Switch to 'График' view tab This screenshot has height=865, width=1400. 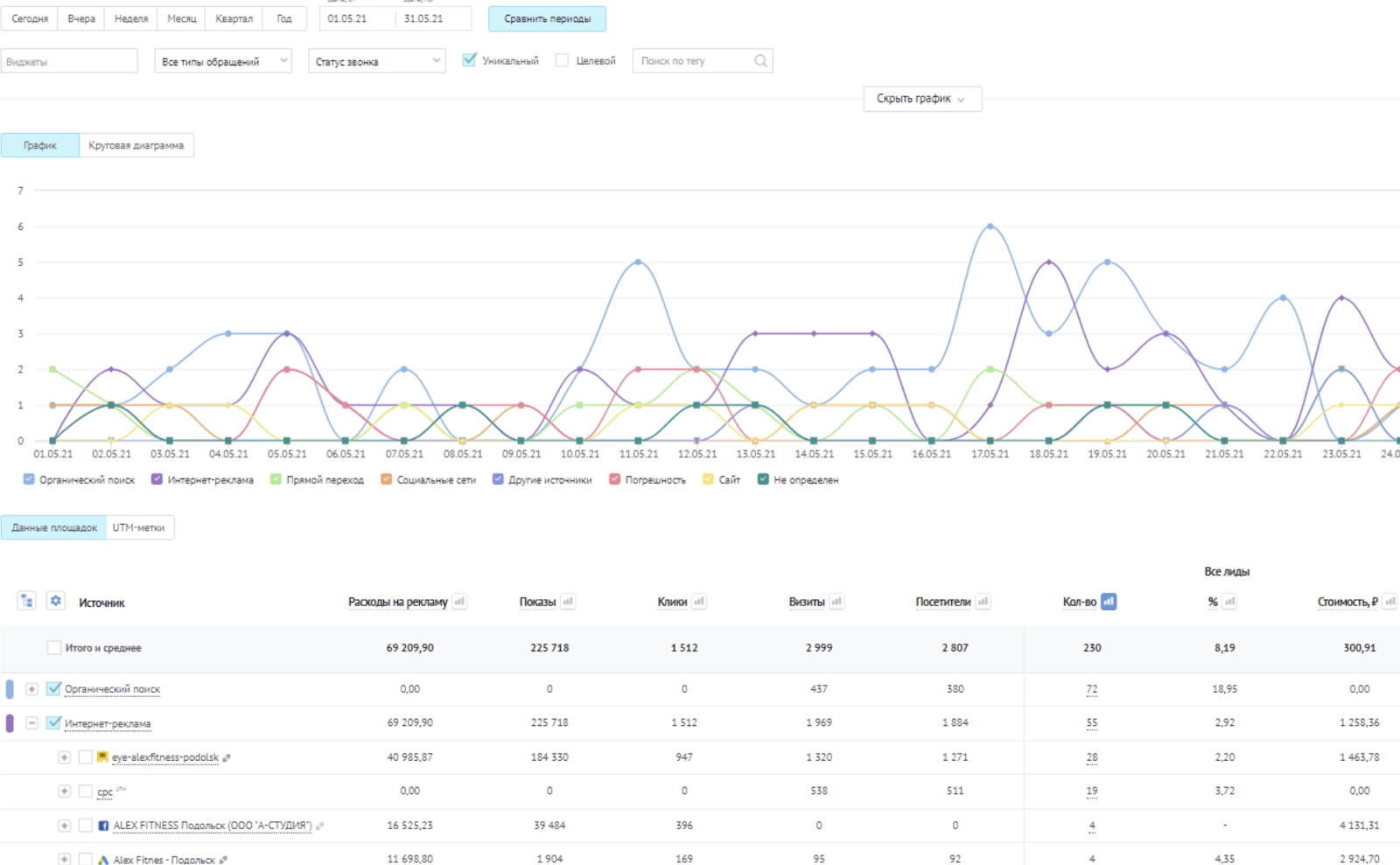[40, 145]
